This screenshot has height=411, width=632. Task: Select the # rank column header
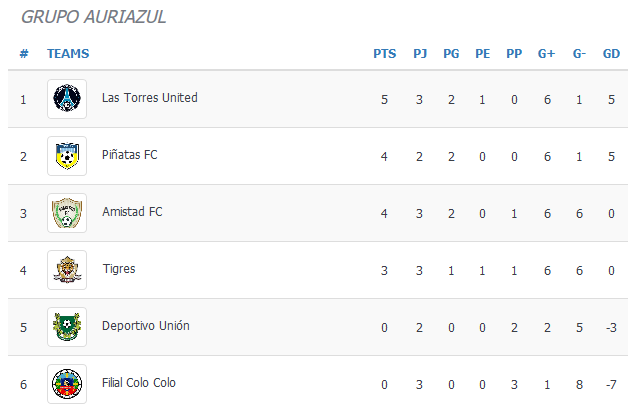[x=24, y=54]
